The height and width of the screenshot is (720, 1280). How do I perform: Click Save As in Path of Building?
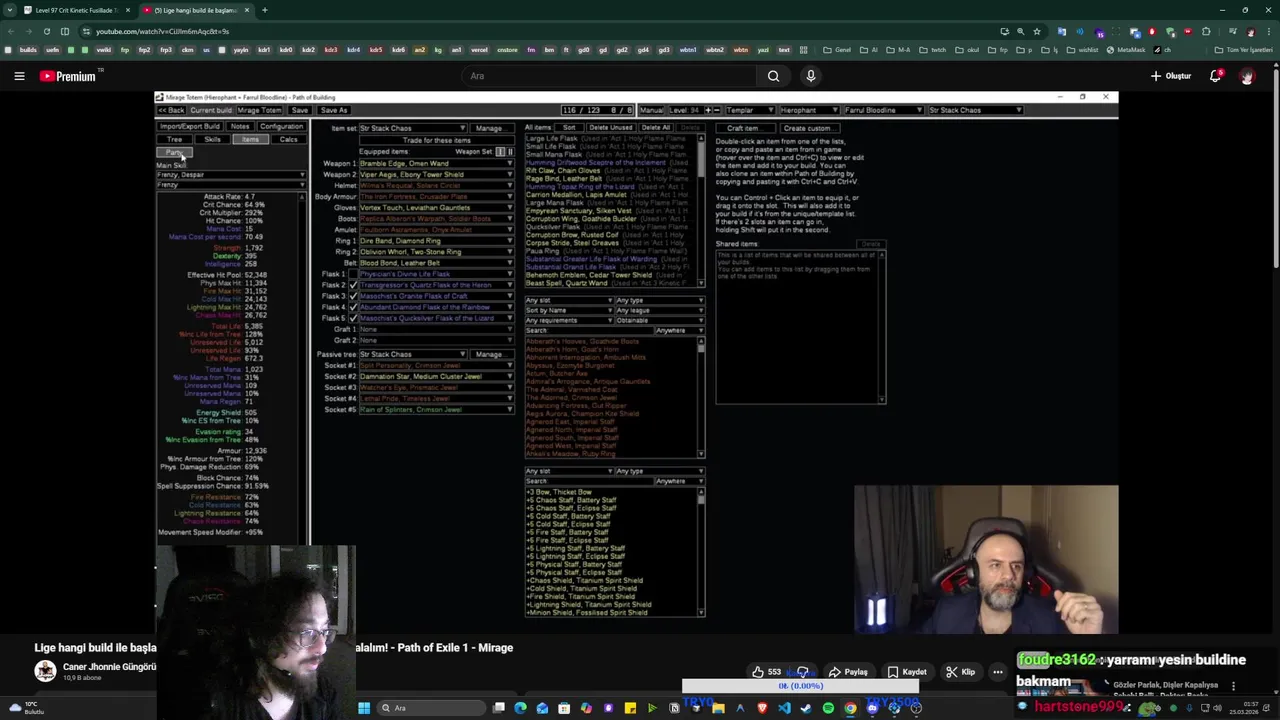tap(334, 110)
